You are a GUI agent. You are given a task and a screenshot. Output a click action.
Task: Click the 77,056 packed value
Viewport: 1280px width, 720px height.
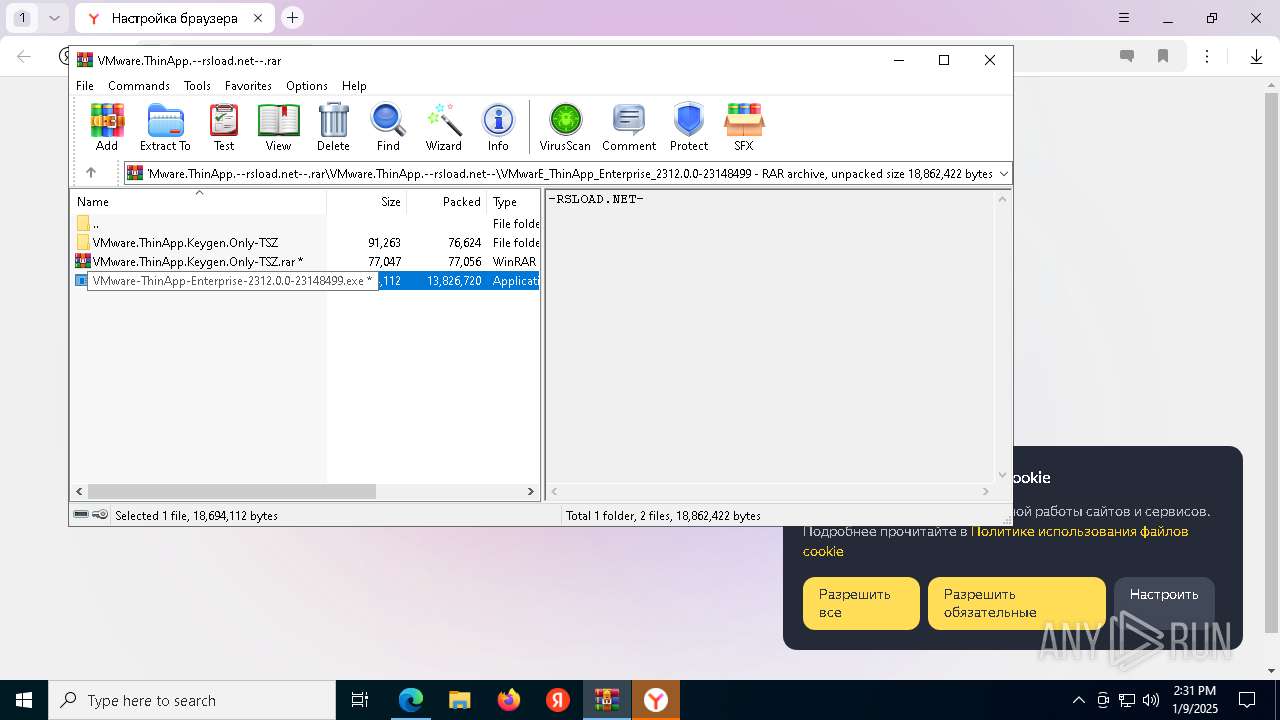(x=464, y=262)
